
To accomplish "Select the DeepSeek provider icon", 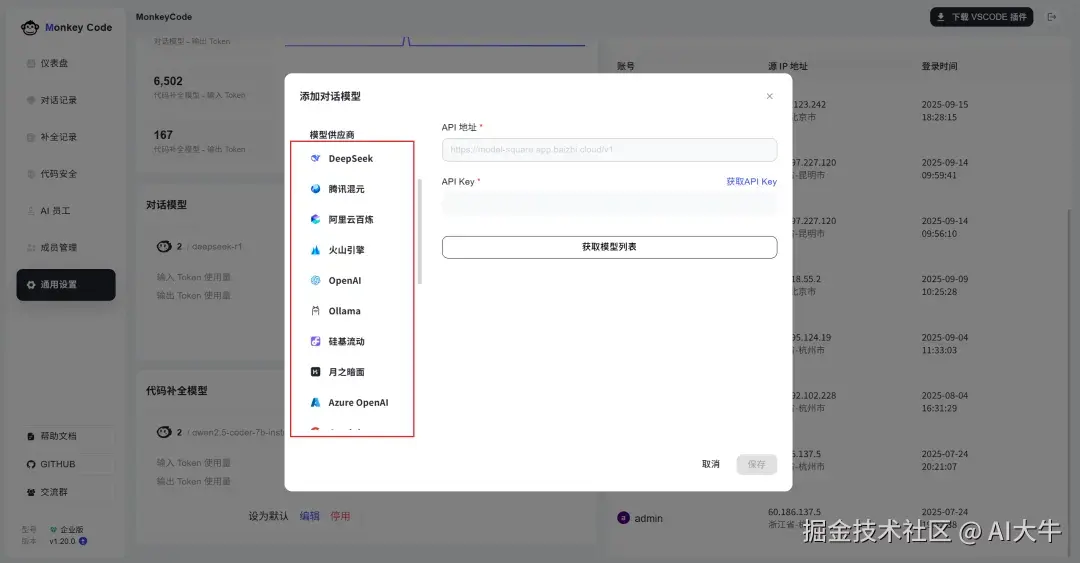I will pyautogui.click(x=315, y=158).
